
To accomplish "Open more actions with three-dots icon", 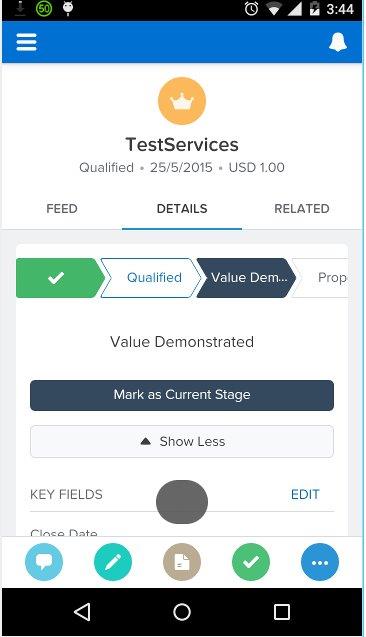I will [320, 562].
